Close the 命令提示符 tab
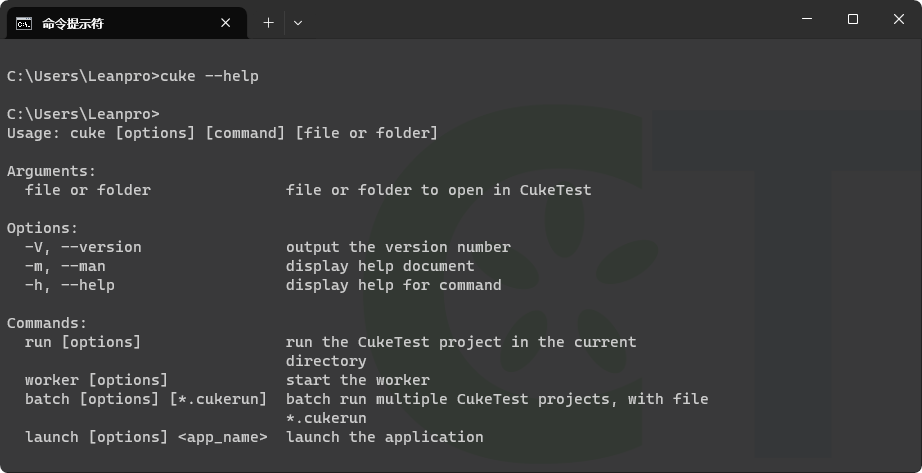The width and height of the screenshot is (922, 473). 225,23
